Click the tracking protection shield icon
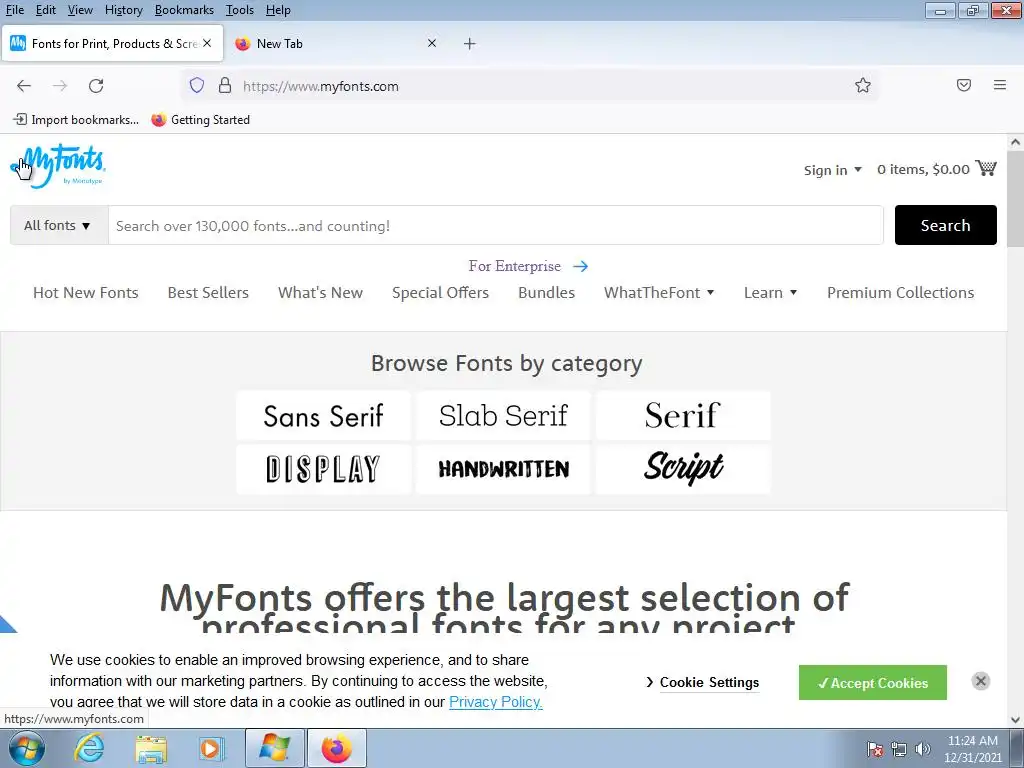Screen dimensions: 1024x768 click(197, 86)
